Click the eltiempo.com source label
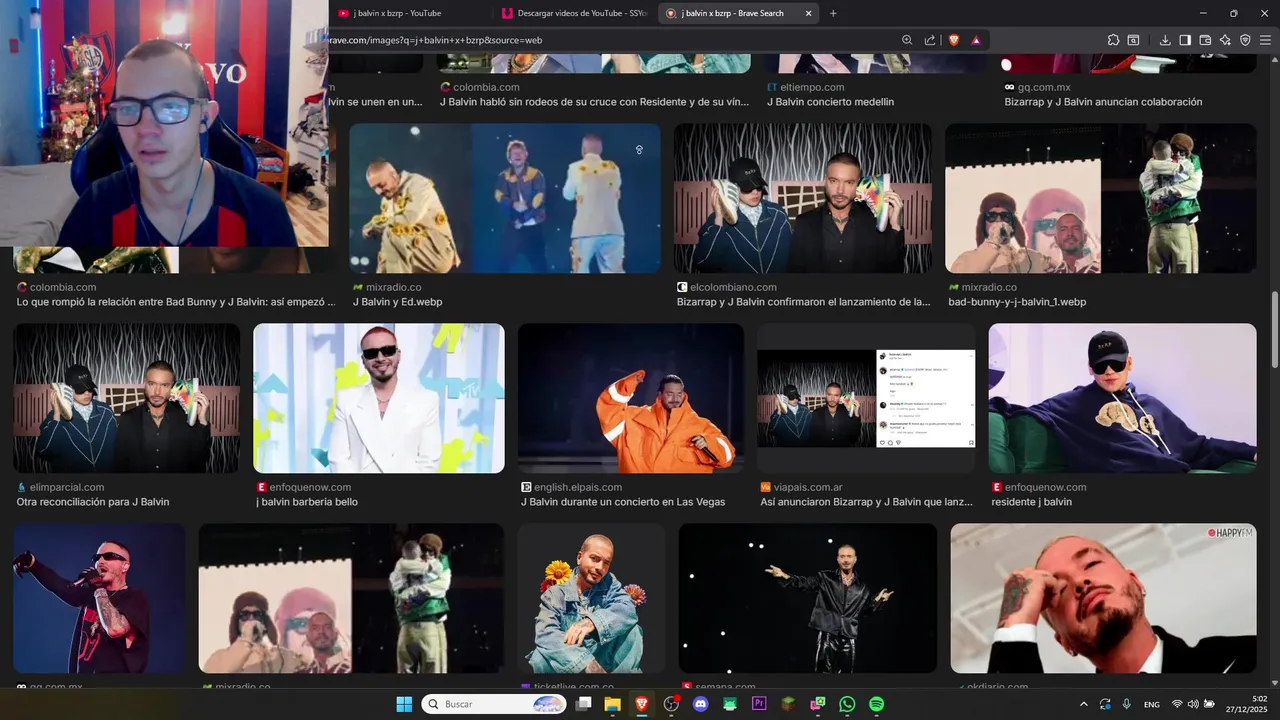This screenshot has height=720, width=1280. click(805, 87)
